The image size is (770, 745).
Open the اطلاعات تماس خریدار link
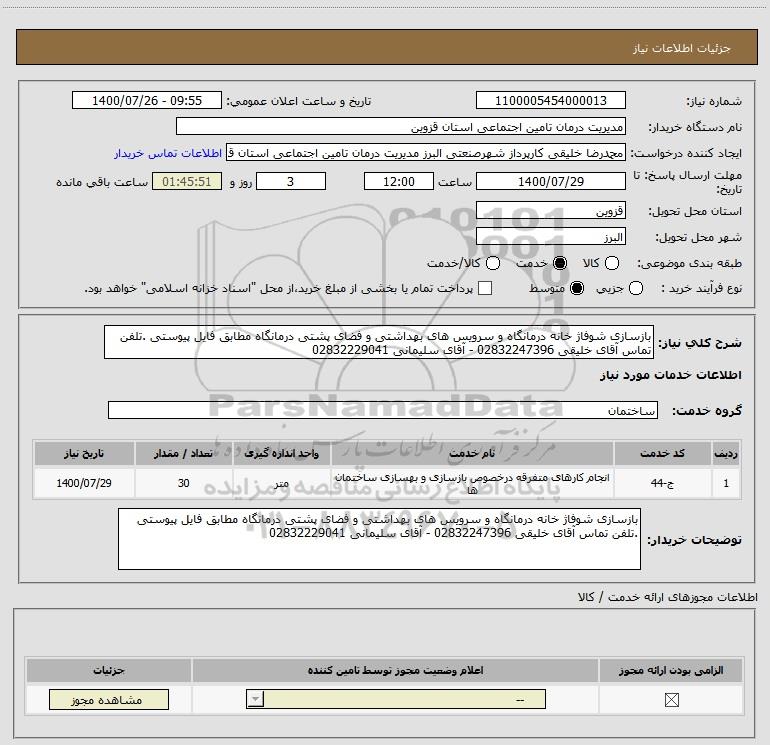pos(168,153)
